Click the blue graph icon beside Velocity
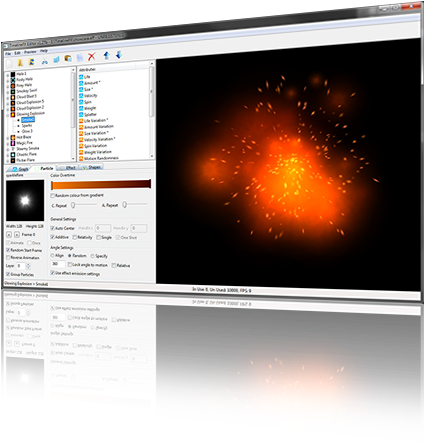The width and height of the screenshot is (424, 443). click(x=81, y=96)
